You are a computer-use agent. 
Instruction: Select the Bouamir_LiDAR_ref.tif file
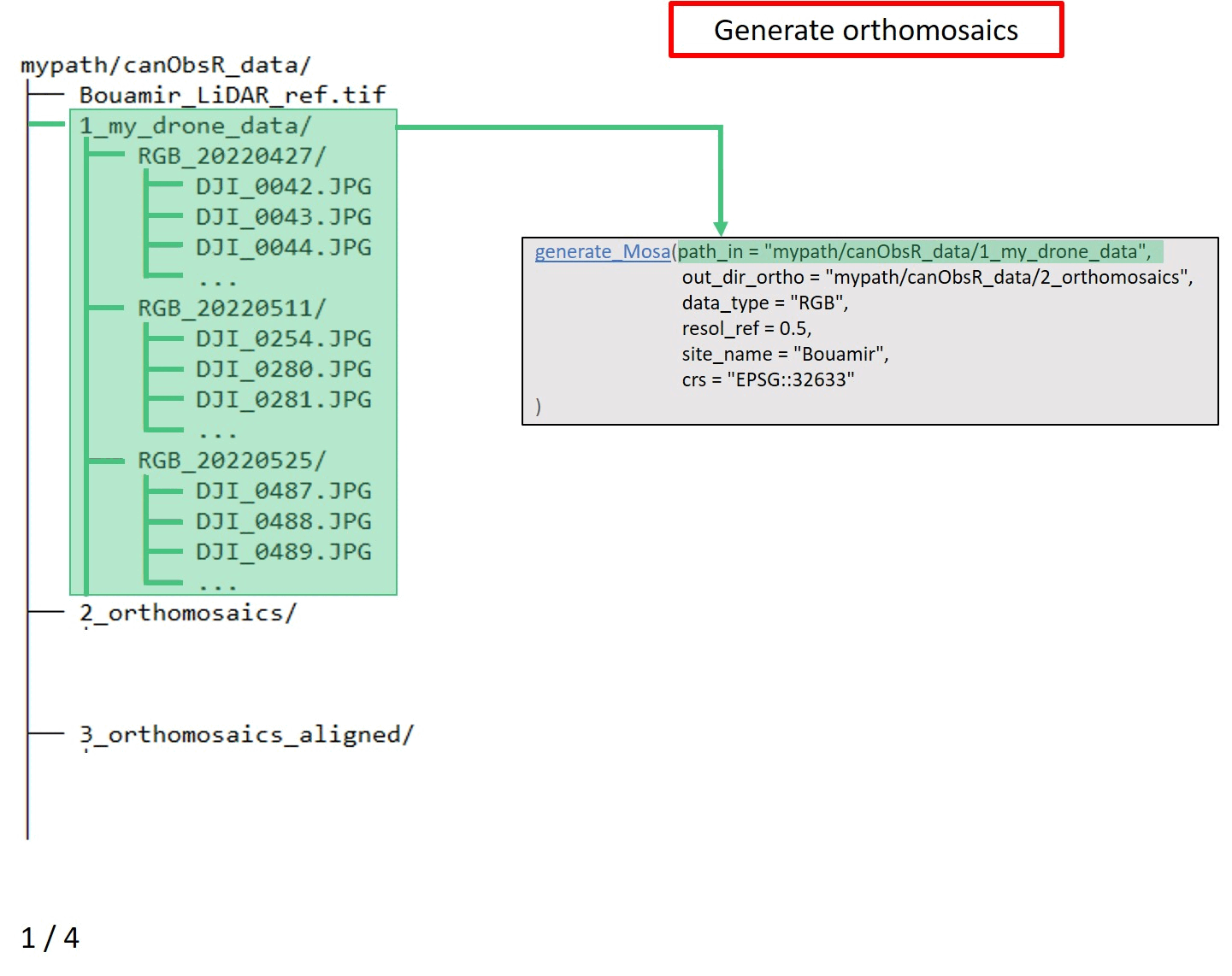(232, 95)
